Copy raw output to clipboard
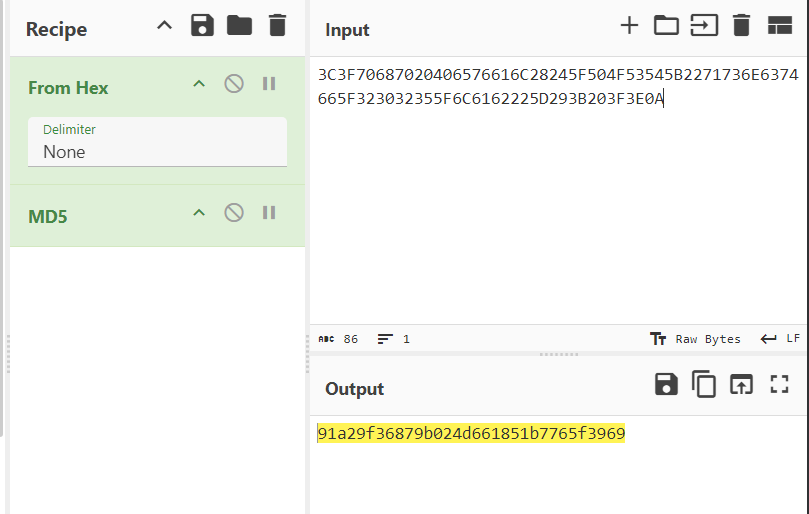 (704, 384)
